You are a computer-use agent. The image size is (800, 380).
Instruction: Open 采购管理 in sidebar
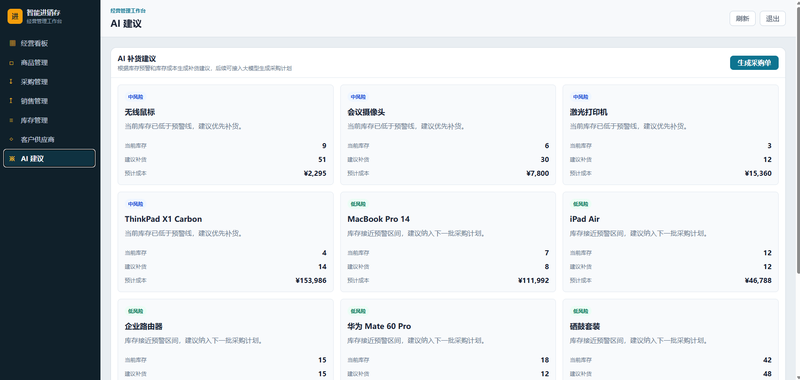(49, 82)
